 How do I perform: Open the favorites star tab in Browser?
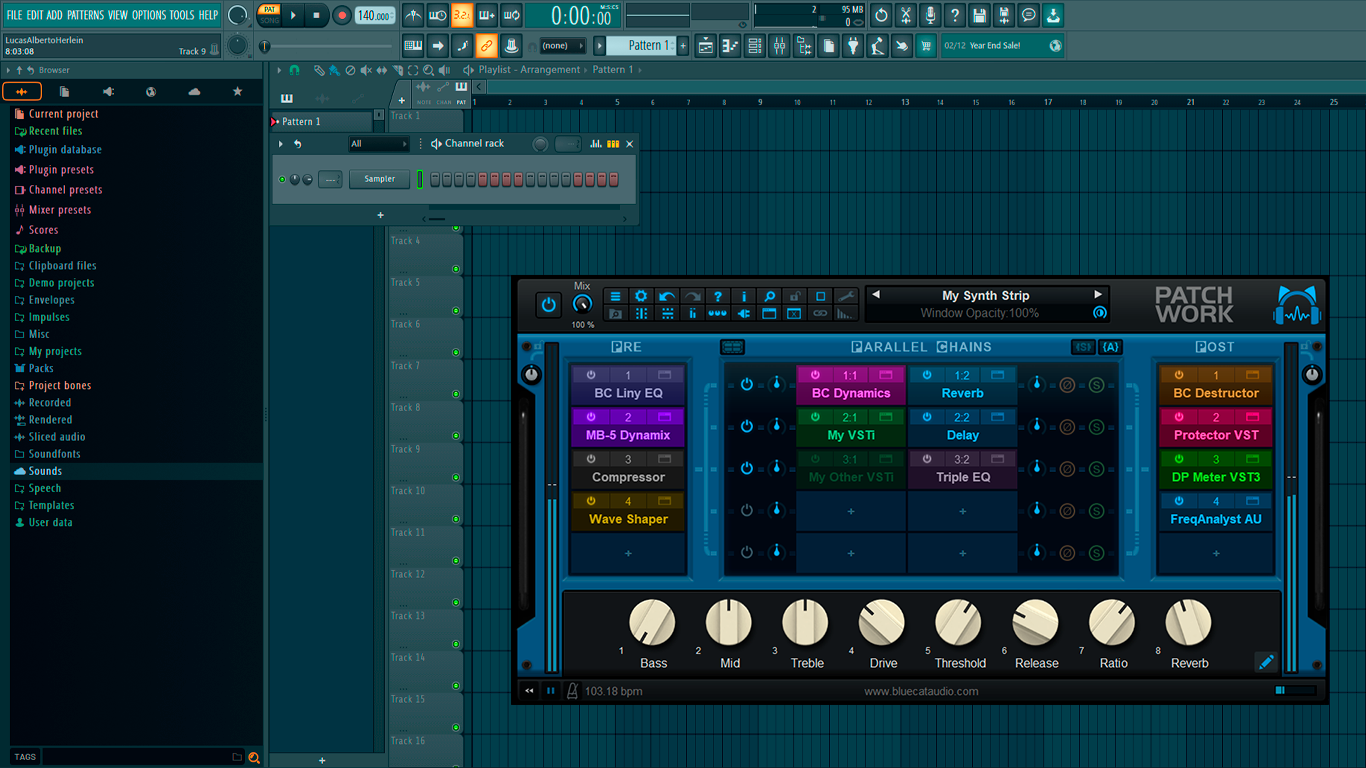point(237,92)
